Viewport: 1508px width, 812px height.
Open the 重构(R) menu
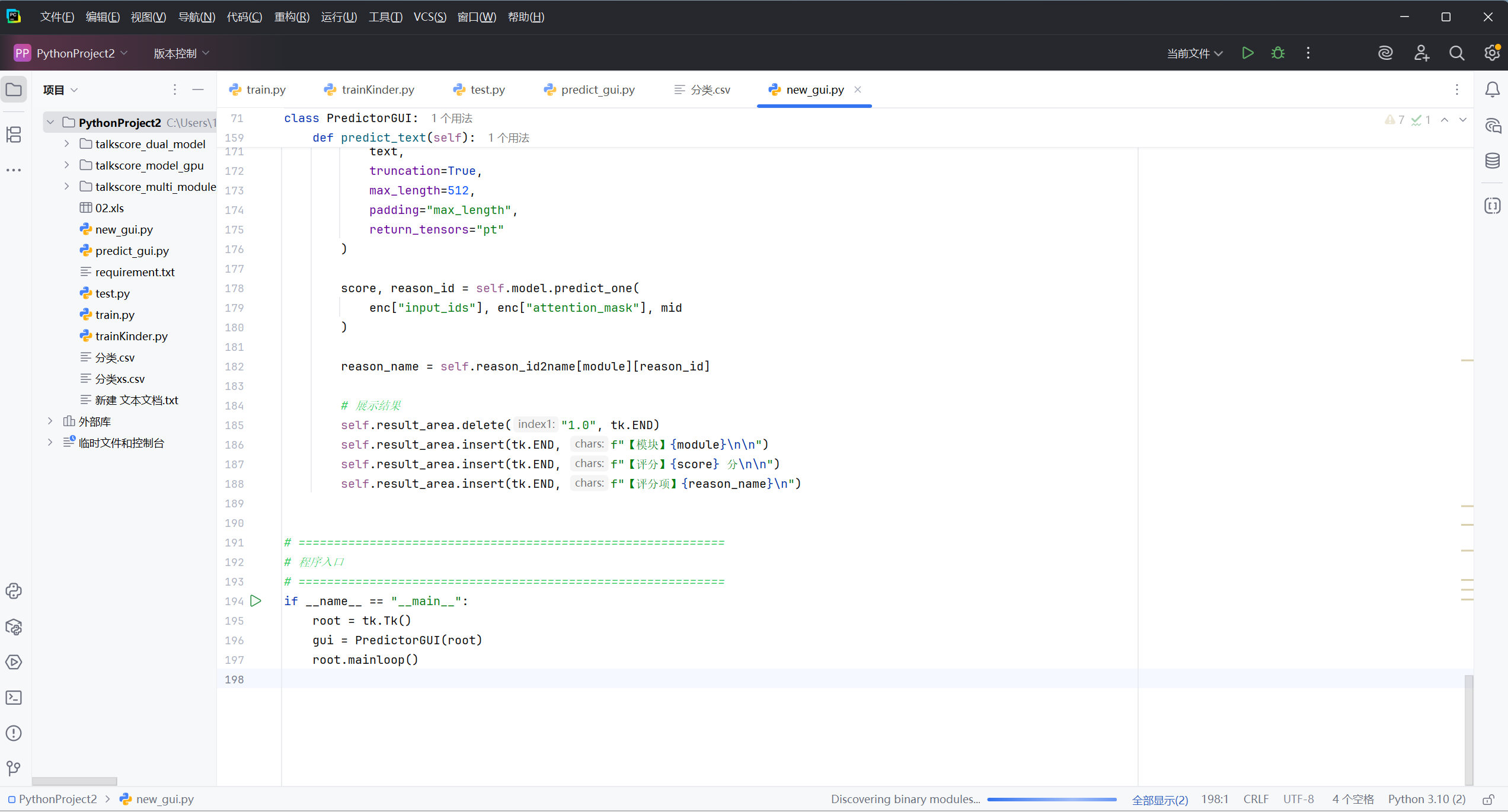291,17
